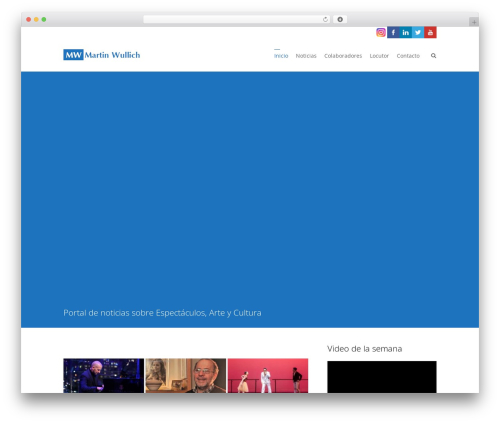
Task: Open the Twitter social icon
Action: click(418, 32)
